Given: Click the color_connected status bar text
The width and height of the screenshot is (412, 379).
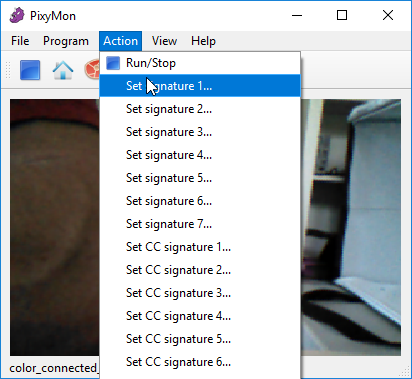Looking at the screenshot, I should [54, 368].
